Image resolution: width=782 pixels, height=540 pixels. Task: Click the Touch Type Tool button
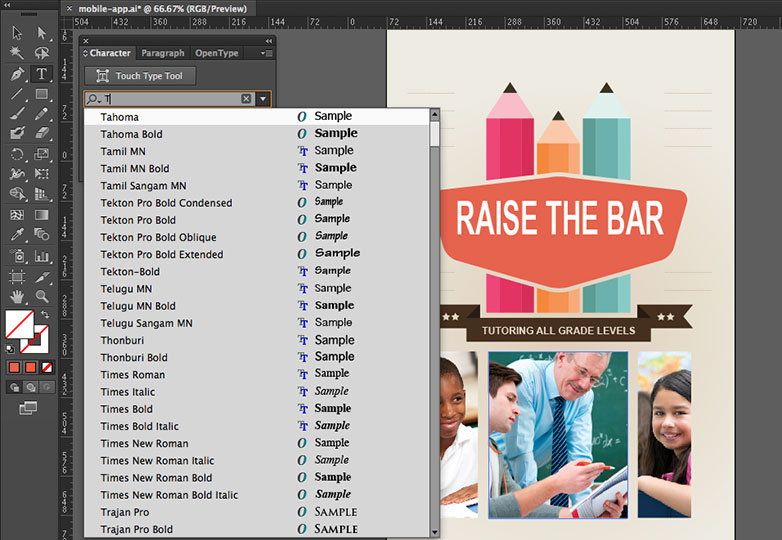[x=140, y=76]
